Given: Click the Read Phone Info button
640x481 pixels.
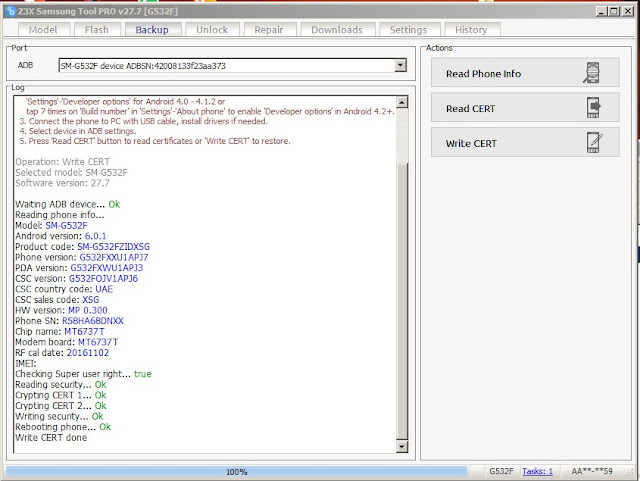Looking at the screenshot, I should pyautogui.click(x=525, y=73).
